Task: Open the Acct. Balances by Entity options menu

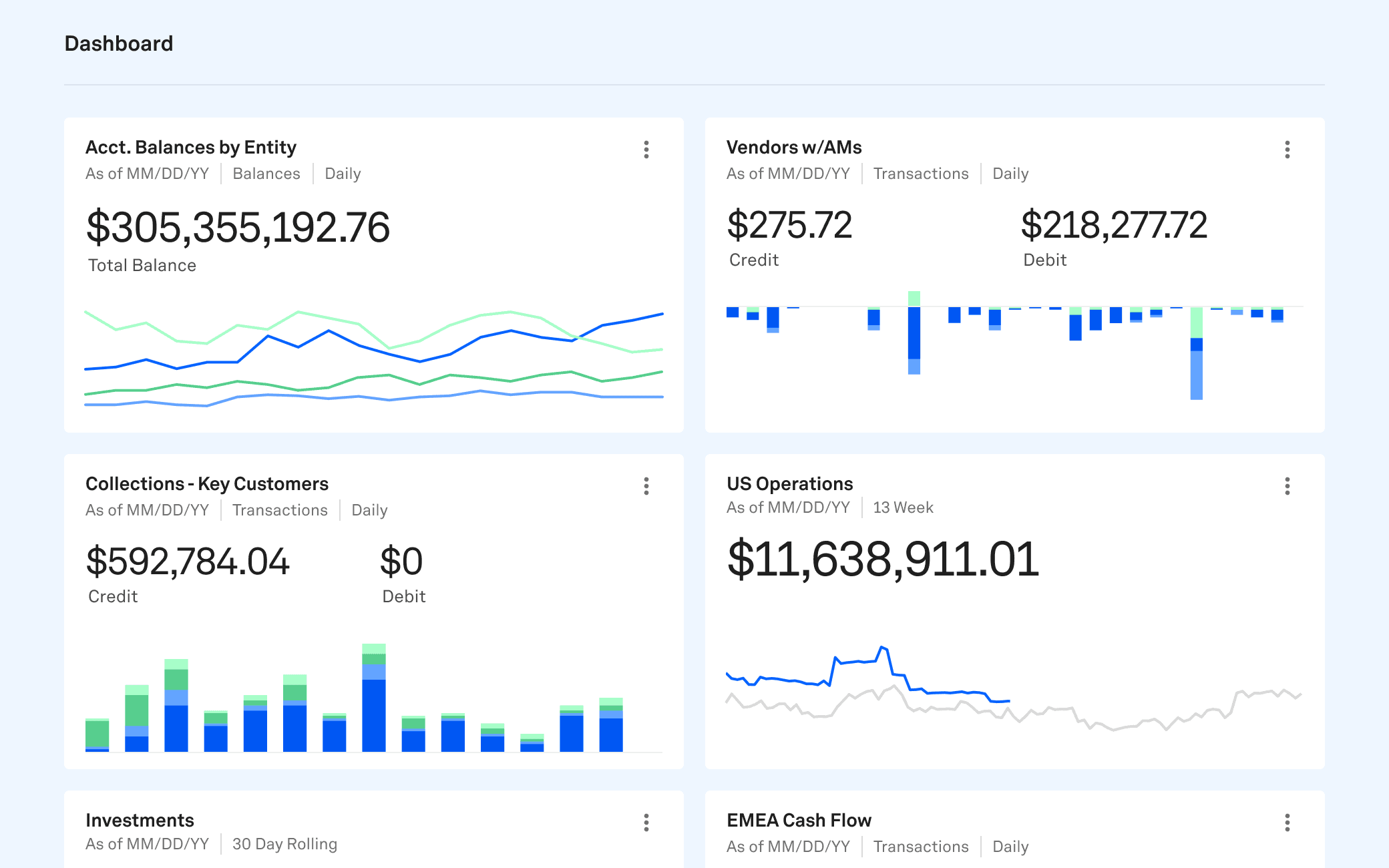Action: 646,150
